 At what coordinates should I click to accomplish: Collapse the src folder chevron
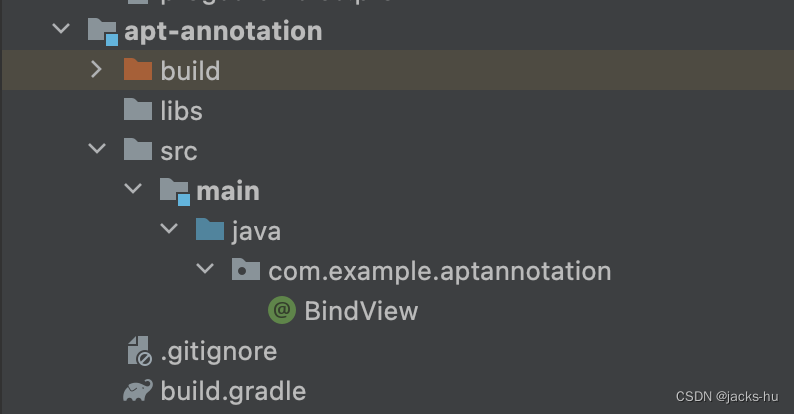click(x=97, y=148)
